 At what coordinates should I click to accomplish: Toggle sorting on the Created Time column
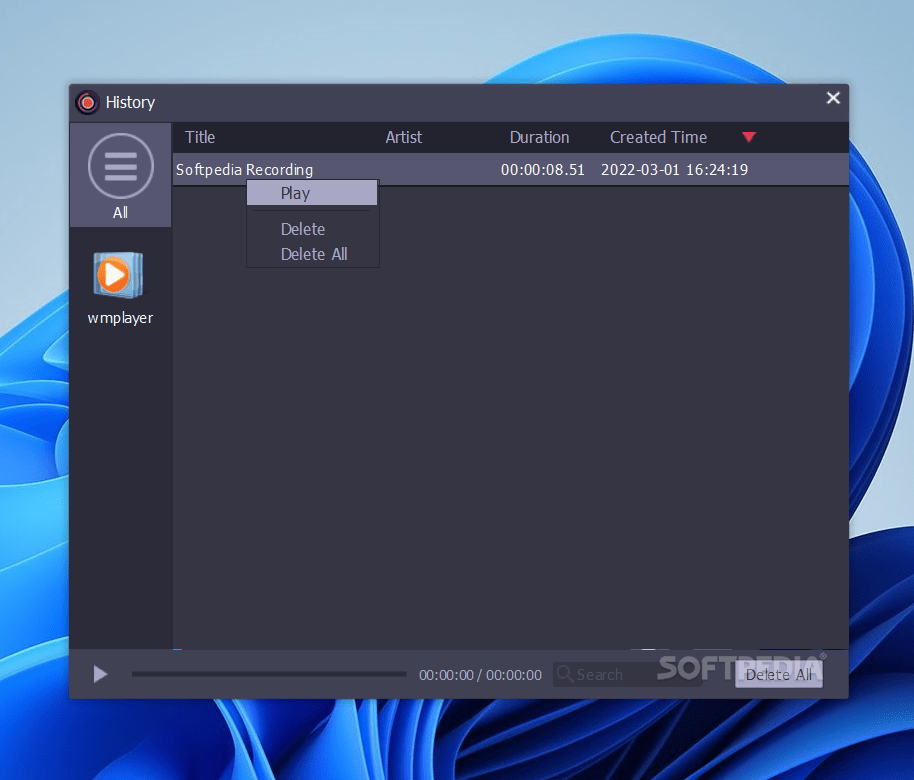point(658,137)
